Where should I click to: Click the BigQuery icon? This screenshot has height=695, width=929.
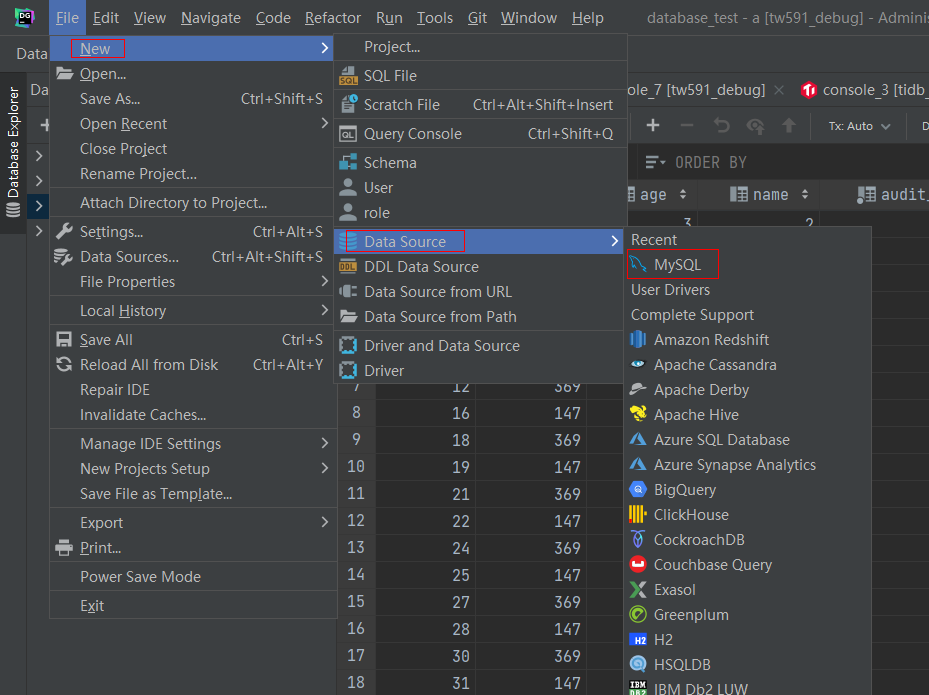(x=638, y=489)
